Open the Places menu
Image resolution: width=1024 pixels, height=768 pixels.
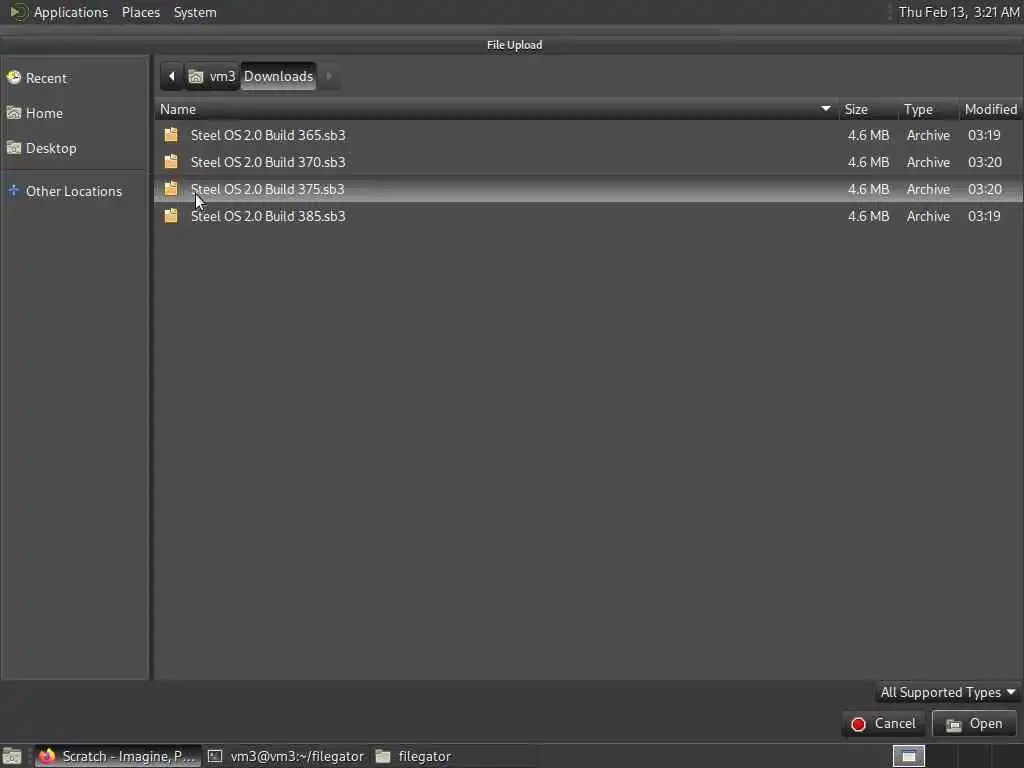click(141, 12)
